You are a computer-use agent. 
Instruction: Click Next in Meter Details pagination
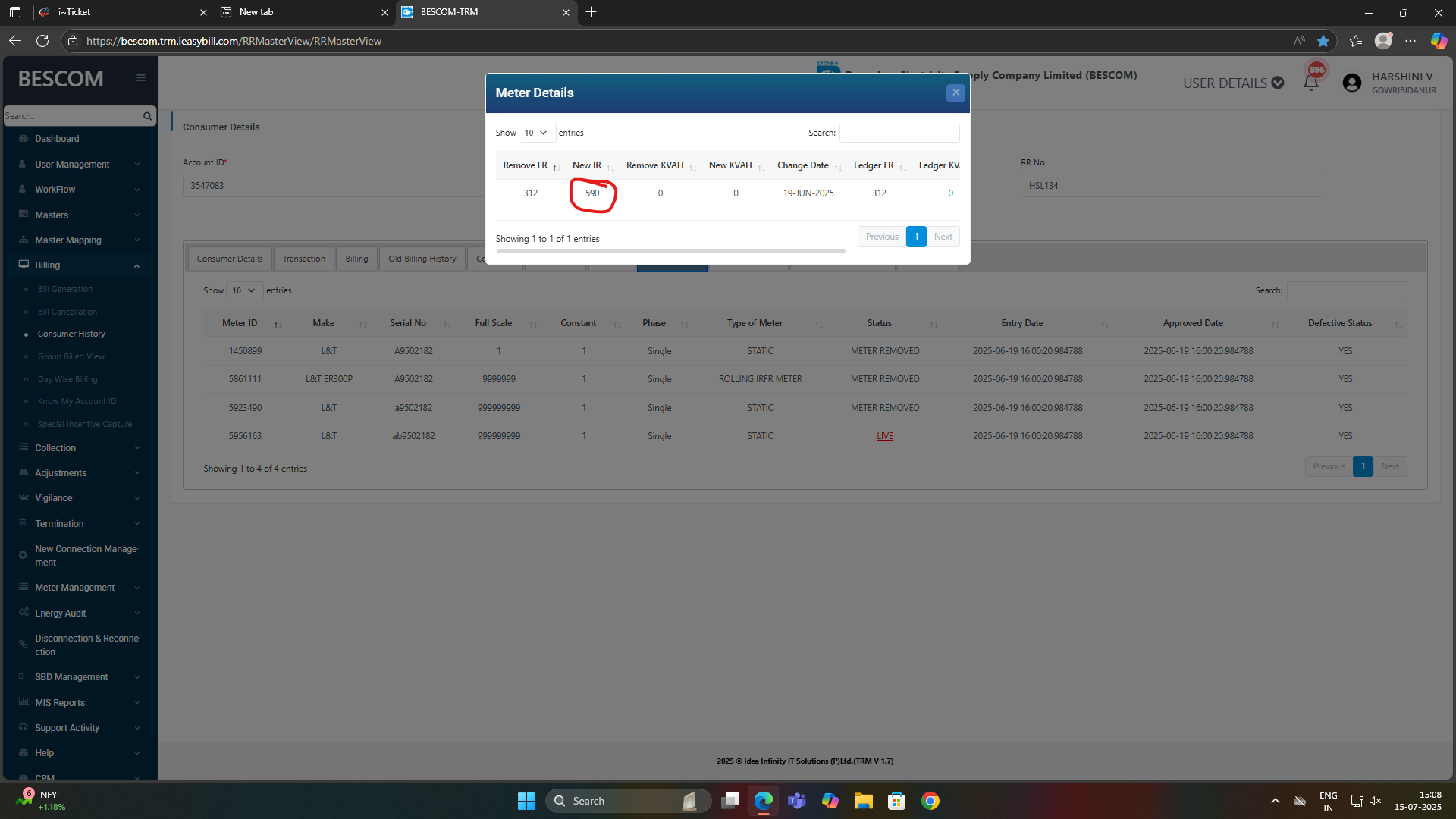point(943,237)
